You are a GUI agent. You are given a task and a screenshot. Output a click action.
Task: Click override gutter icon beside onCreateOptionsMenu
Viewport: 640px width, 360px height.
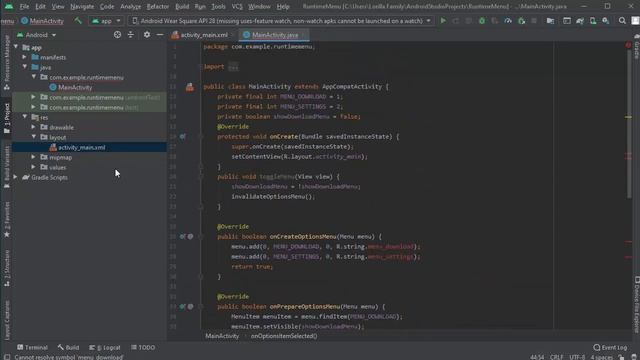pyautogui.click(x=182, y=237)
